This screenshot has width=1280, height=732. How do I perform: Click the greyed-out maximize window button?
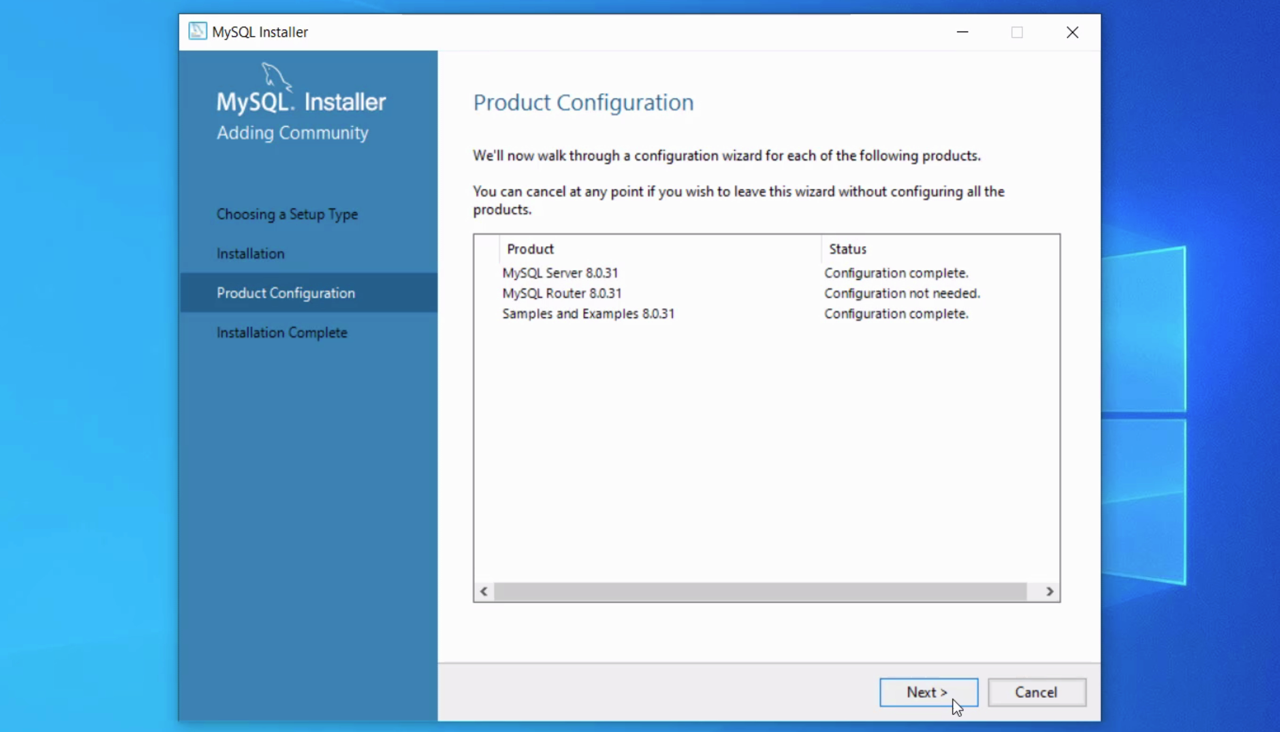[1017, 32]
